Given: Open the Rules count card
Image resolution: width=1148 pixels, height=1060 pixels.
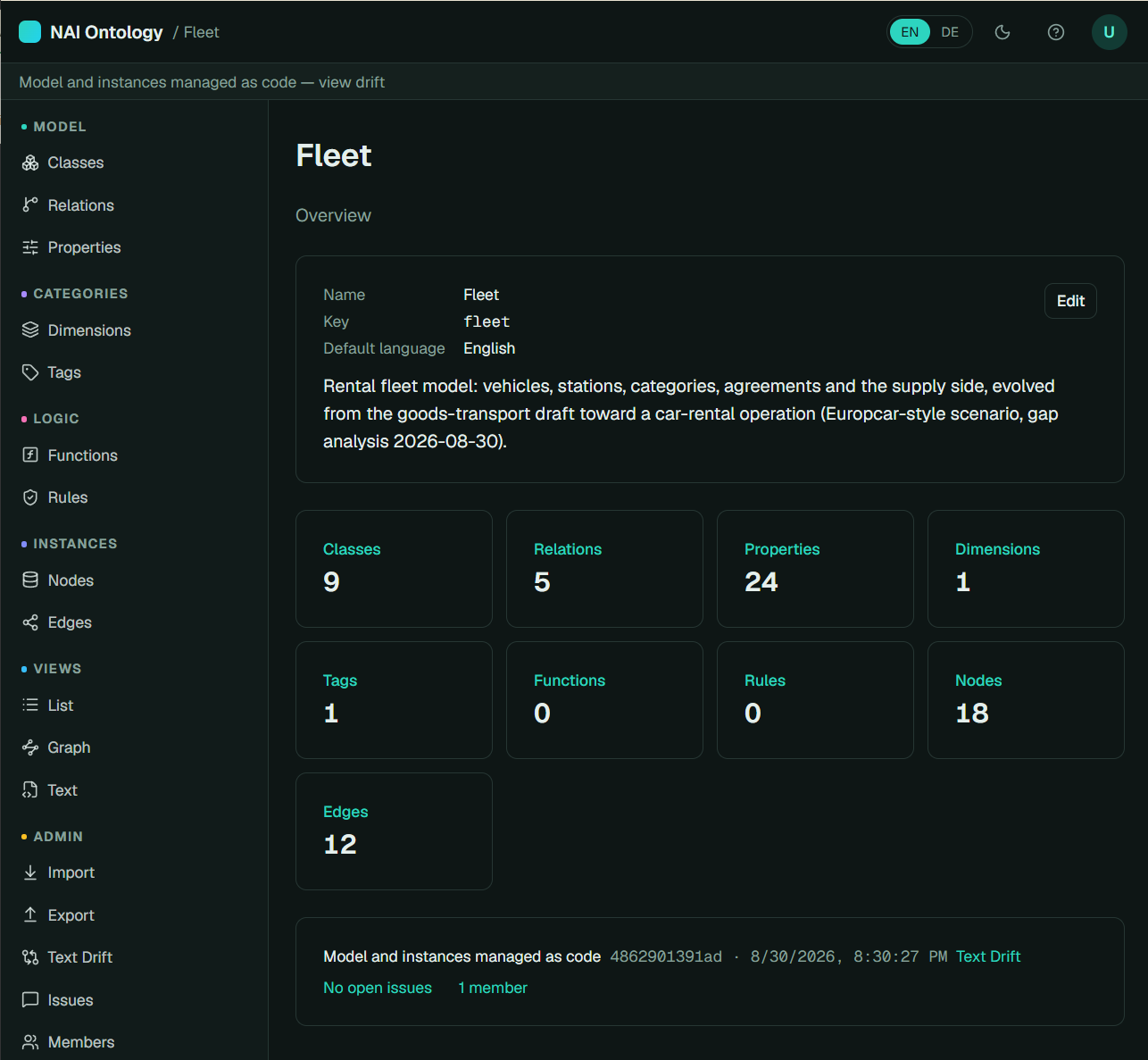Looking at the screenshot, I should [x=815, y=700].
